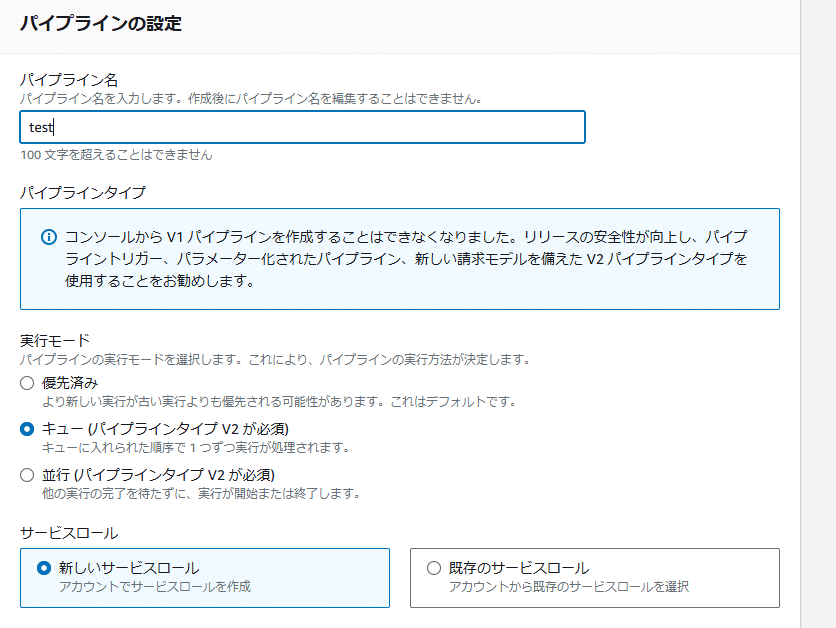Select the キュー execution mode radio button

[x=27, y=429]
